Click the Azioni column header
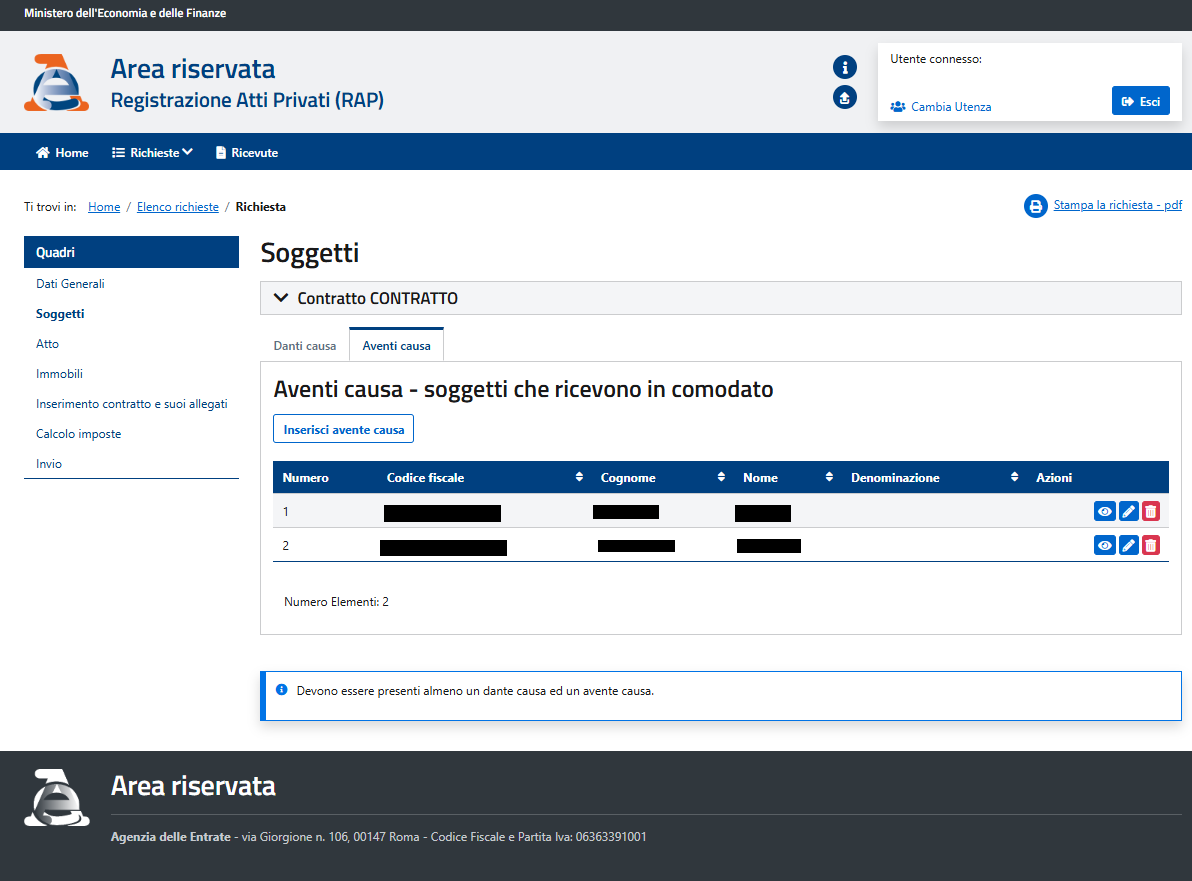Viewport: 1192px width, 881px height. (x=1054, y=477)
